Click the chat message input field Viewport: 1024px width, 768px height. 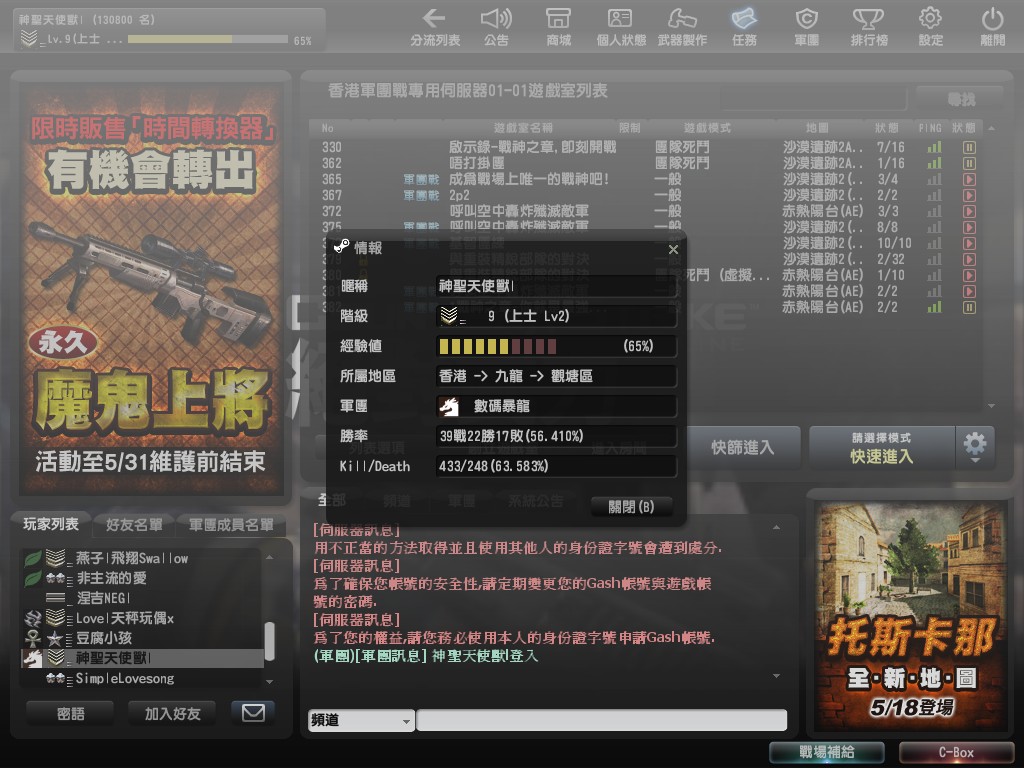click(x=601, y=720)
